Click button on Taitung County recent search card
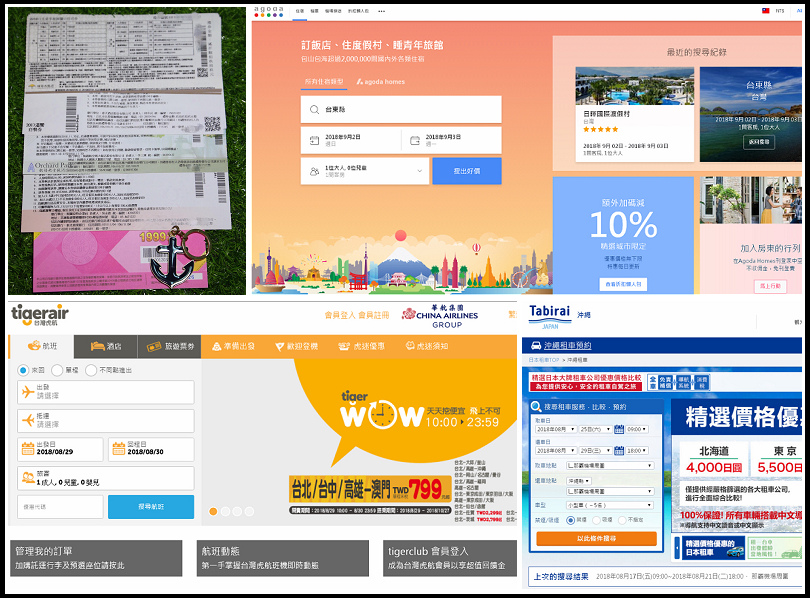Image resolution: width=810 pixels, height=598 pixels. [x=759, y=142]
